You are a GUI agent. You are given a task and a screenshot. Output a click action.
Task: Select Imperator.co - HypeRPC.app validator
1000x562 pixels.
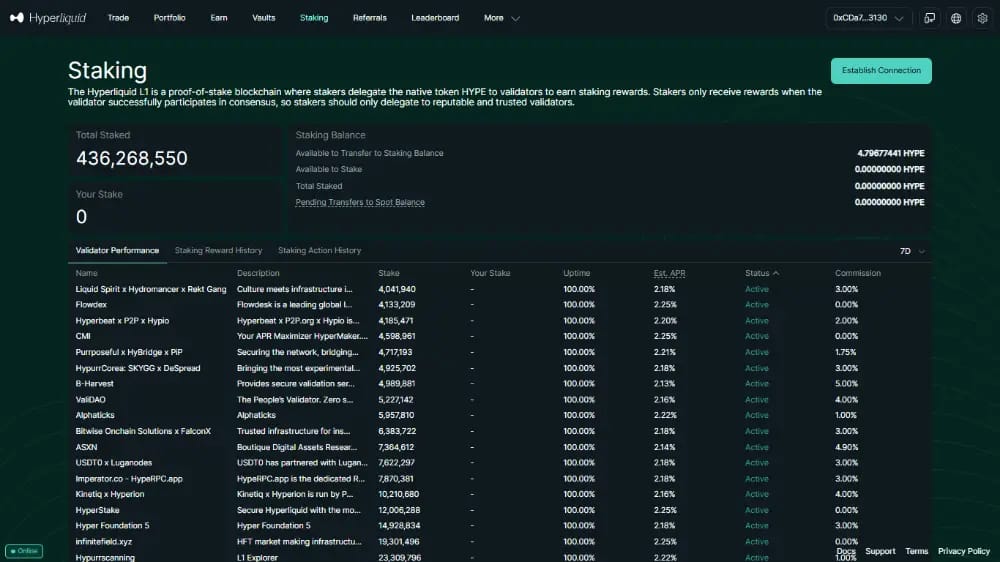[129, 479]
